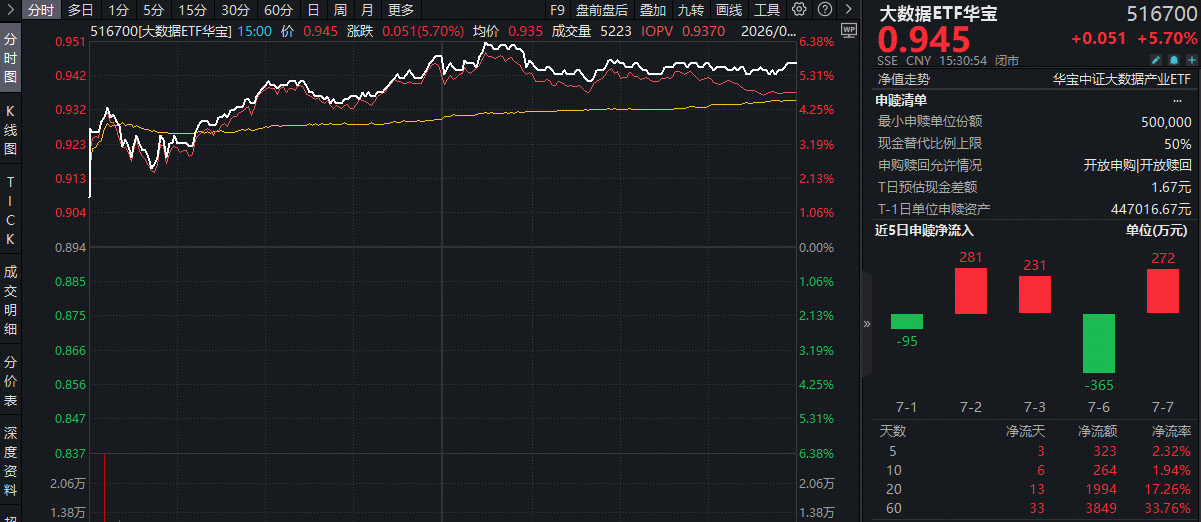The width and height of the screenshot is (1201, 522).
Task: Open the 申赎清单 more options ellipsis
Action: (1177, 100)
